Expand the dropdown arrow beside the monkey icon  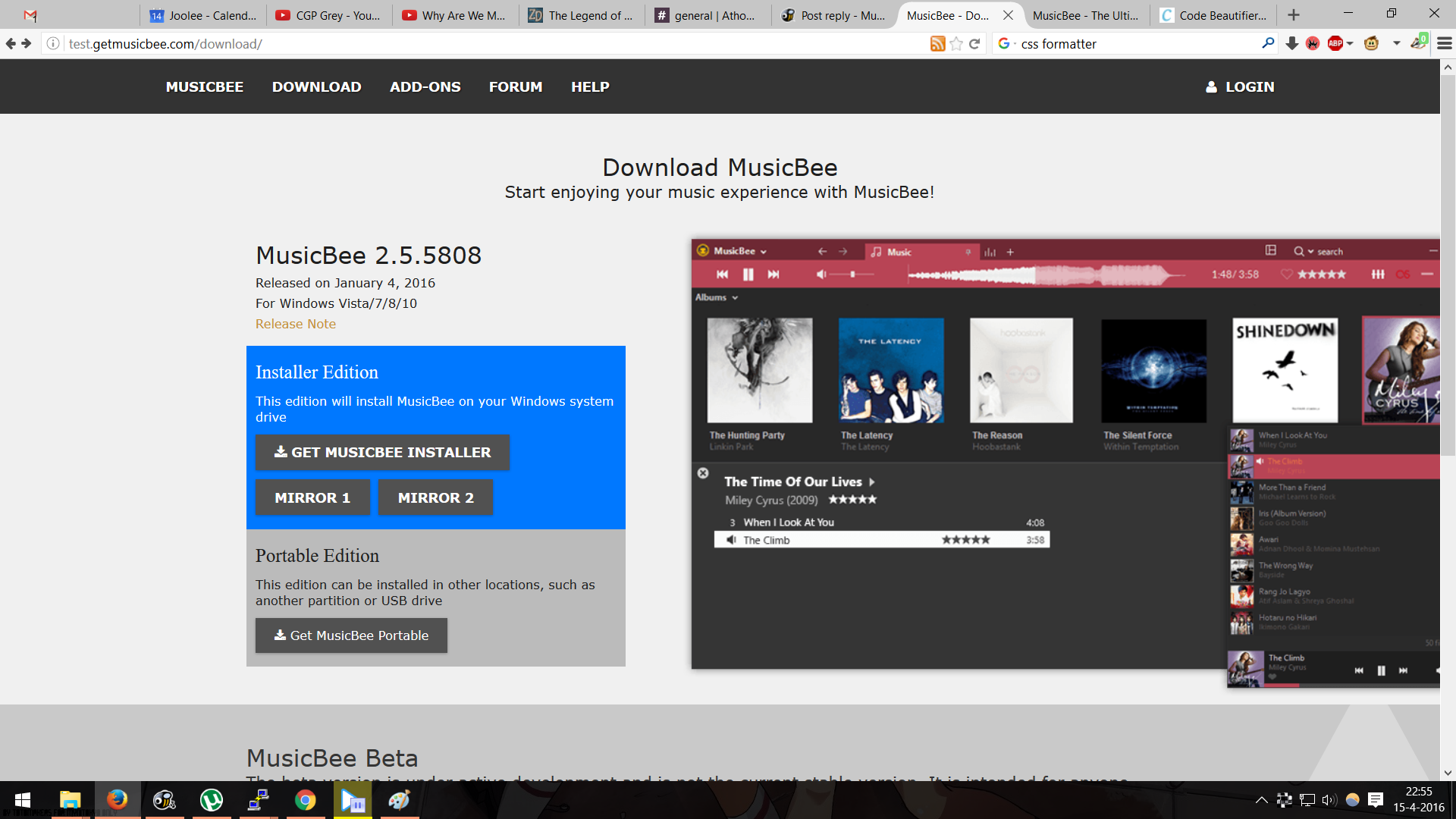[x=1396, y=44]
